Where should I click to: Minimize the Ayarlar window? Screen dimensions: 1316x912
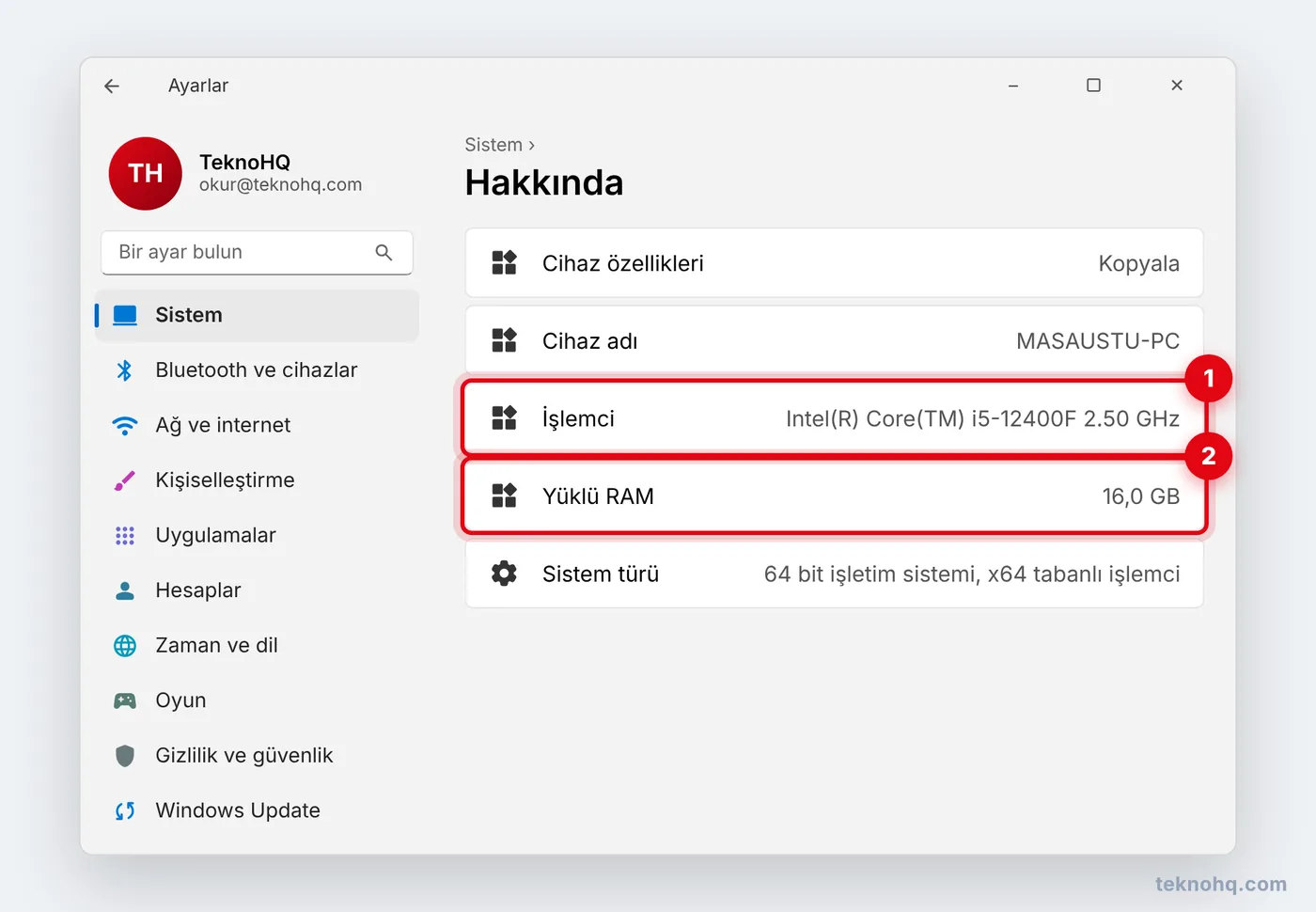tap(1013, 86)
